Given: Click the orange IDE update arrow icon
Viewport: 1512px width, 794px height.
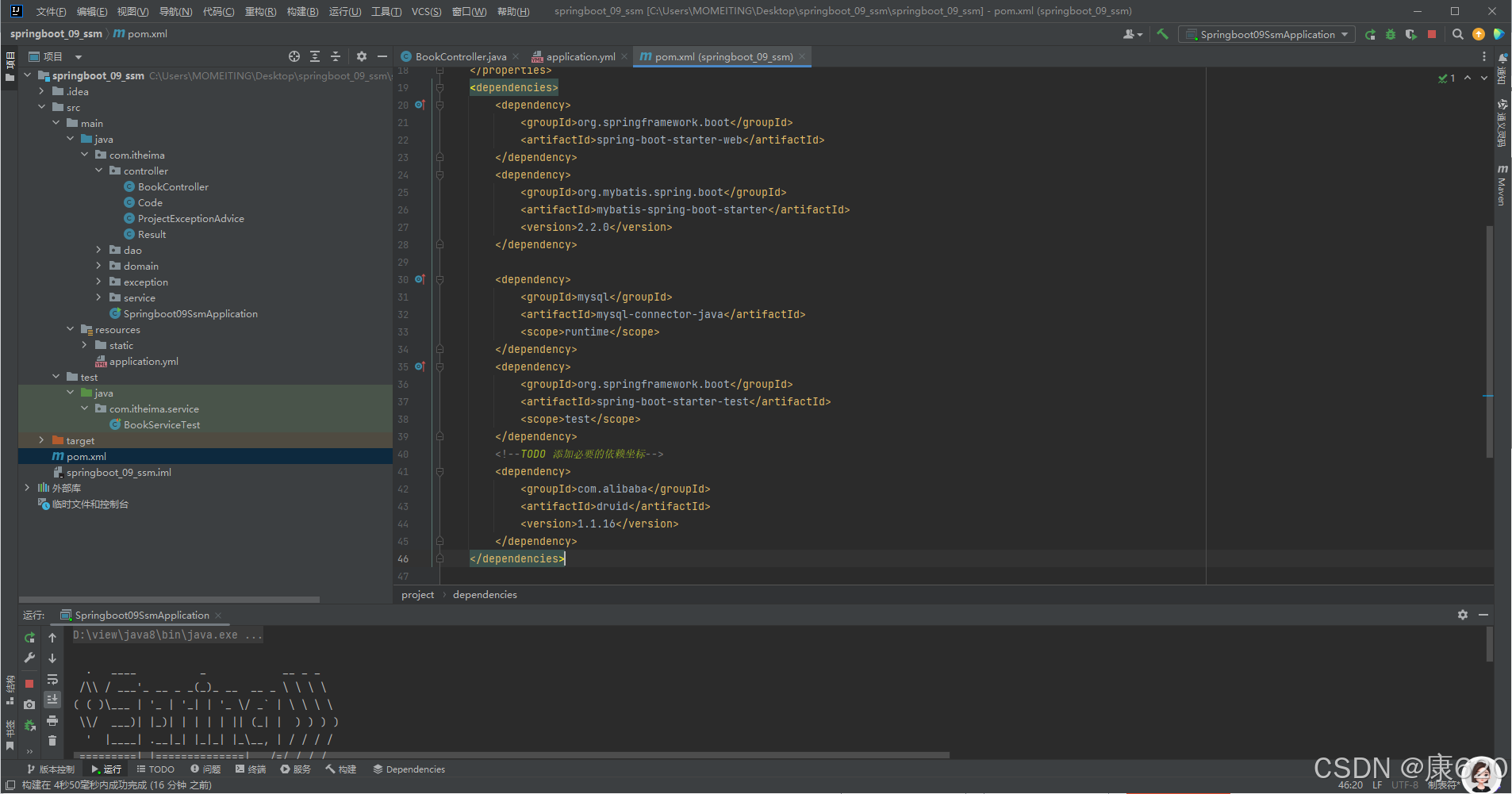Looking at the screenshot, I should [x=1479, y=34].
